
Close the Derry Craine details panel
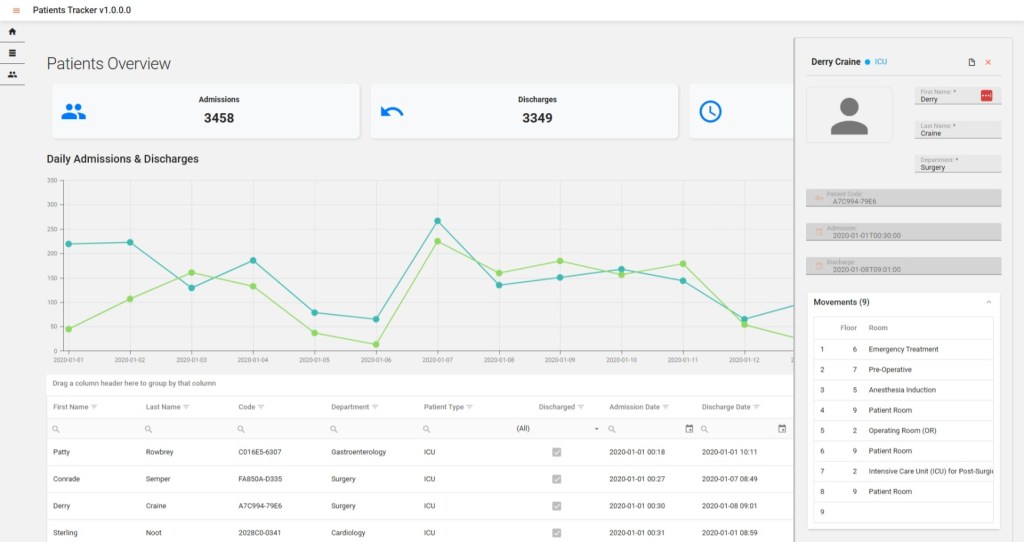(x=988, y=62)
